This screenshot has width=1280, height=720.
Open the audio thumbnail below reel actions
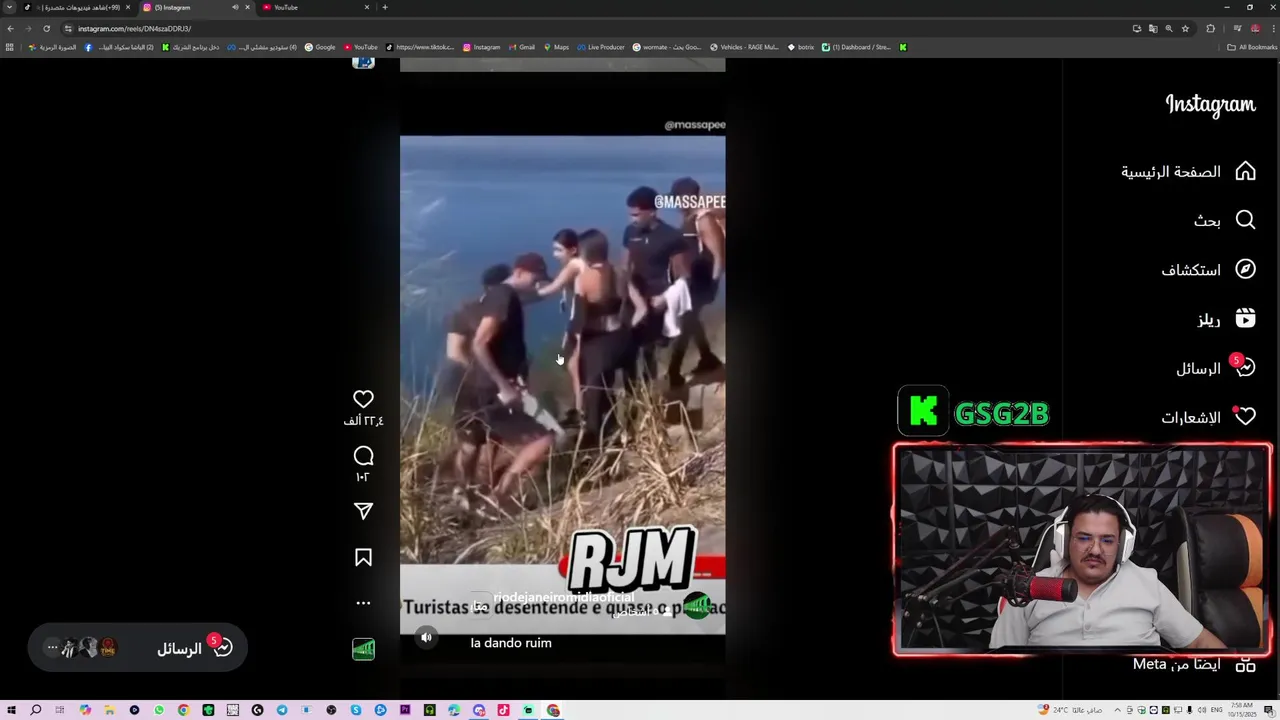coord(363,649)
